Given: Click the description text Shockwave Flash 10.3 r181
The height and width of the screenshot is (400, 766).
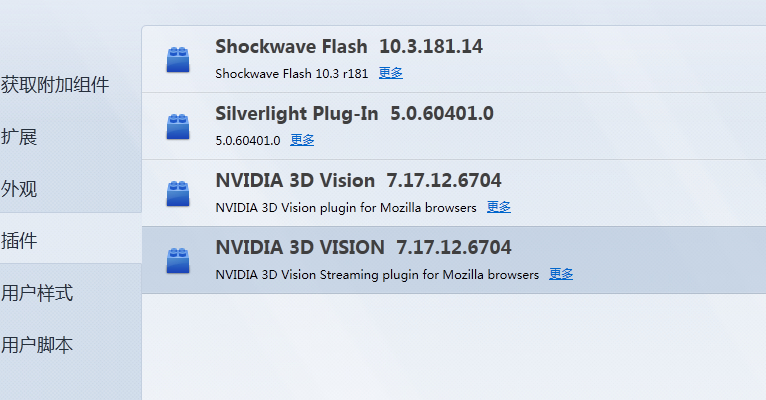Looking at the screenshot, I should click(x=293, y=73).
